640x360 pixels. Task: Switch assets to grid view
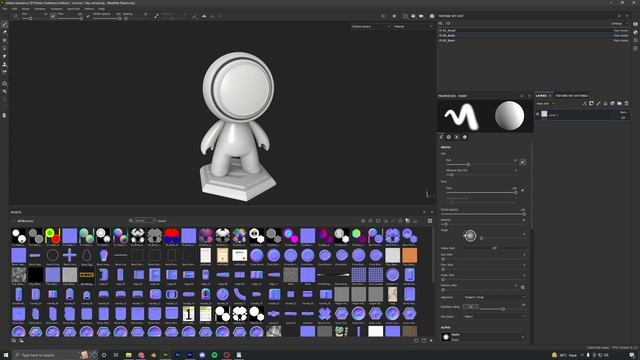(x=430, y=221)
